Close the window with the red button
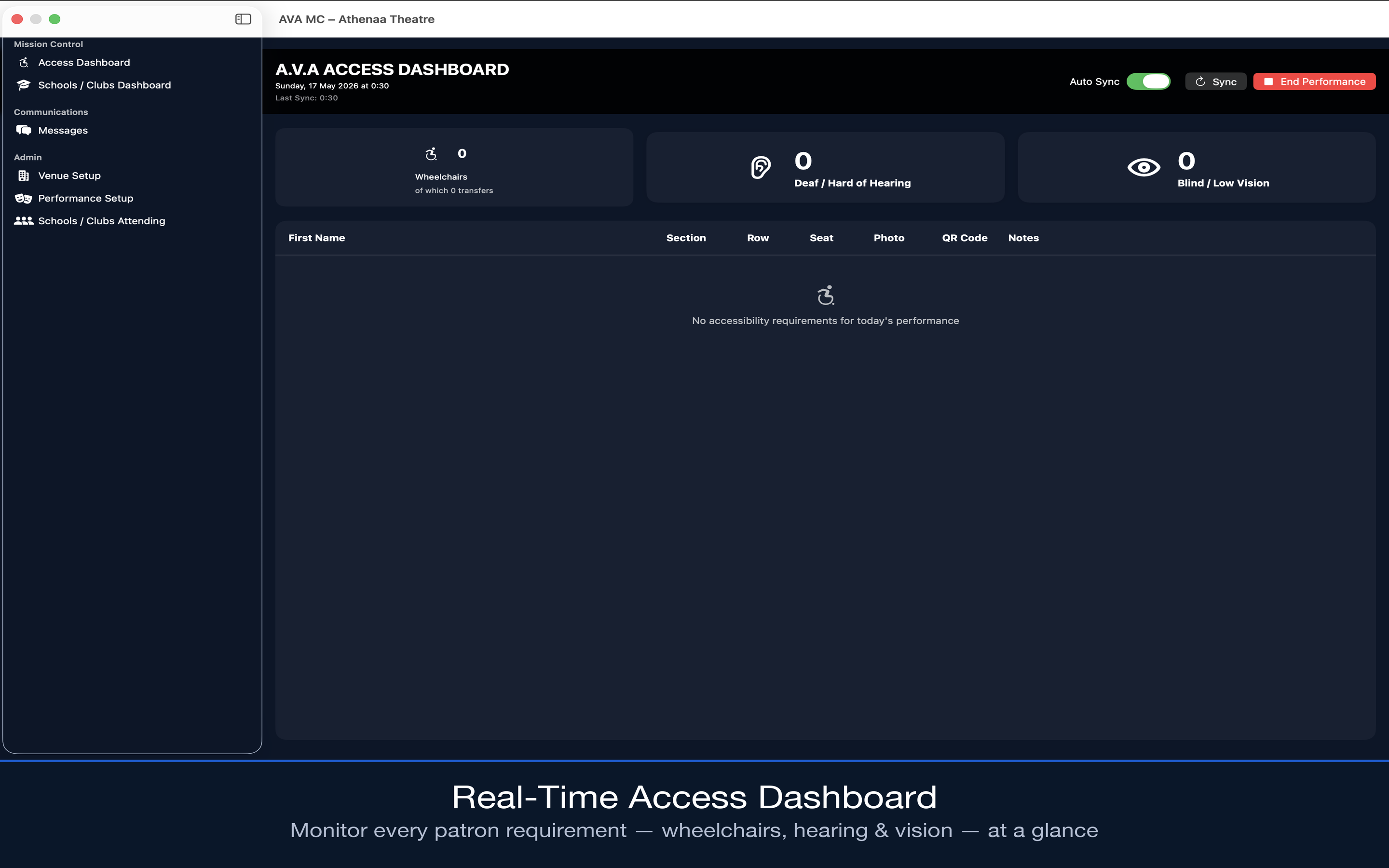The image size is (1389, 868). 17,19
